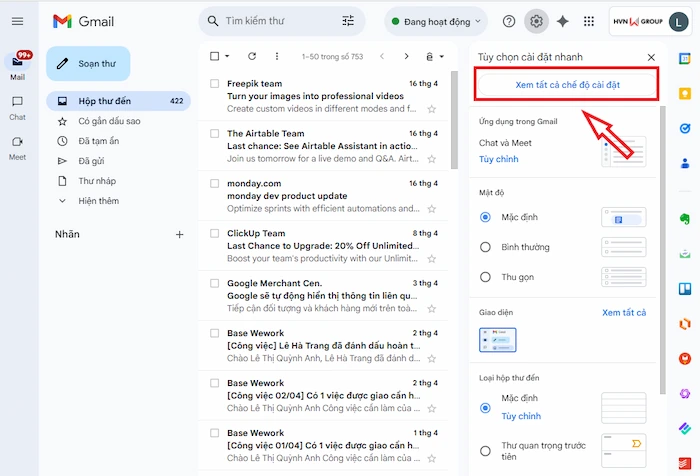Image resolution: width=700 pixels, height=476 pixels.
Task: Click the refresh inbox icon
Action: click(x=252, y=56)
